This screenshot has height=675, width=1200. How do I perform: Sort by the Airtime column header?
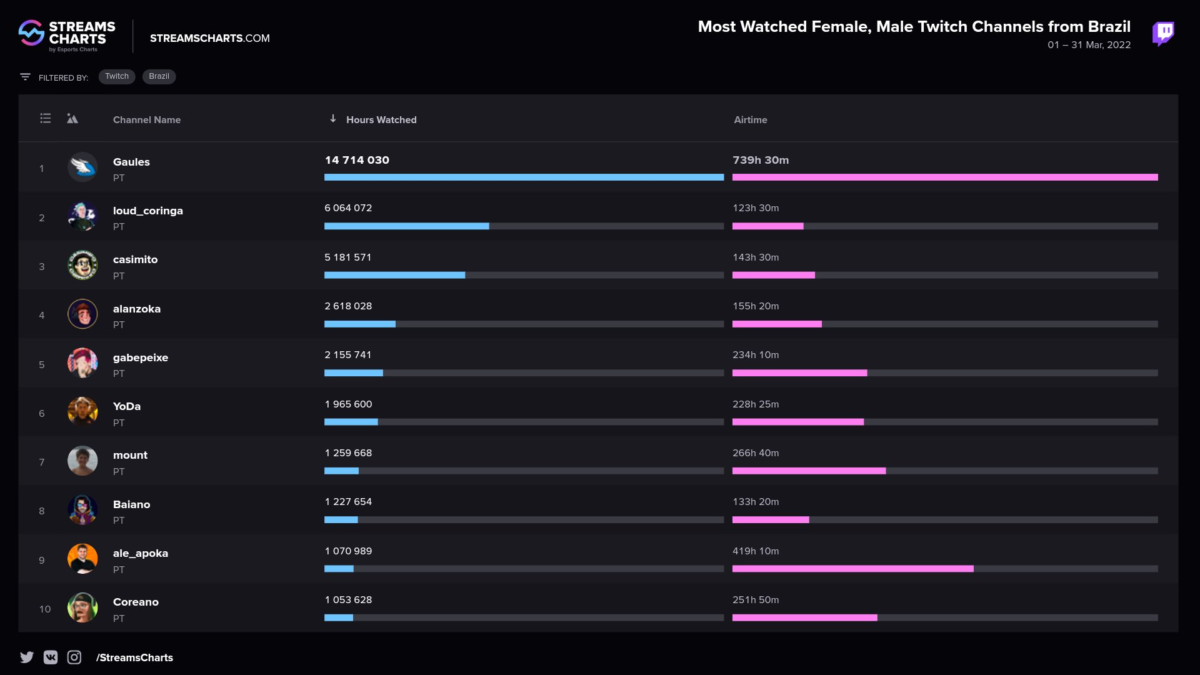pos(750,120)
